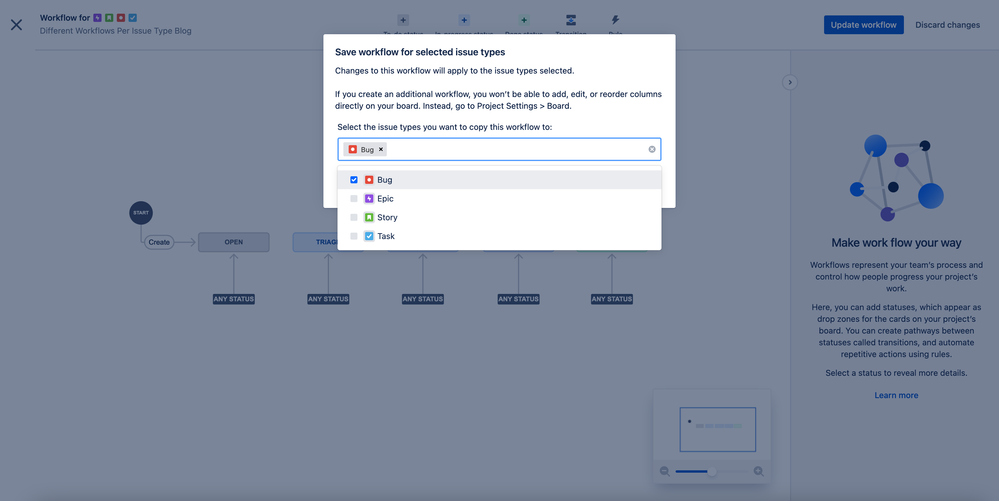Screen dimensions: 999x501
Task: Click the Bug icon in workflow title
Action: pos(120,18)
